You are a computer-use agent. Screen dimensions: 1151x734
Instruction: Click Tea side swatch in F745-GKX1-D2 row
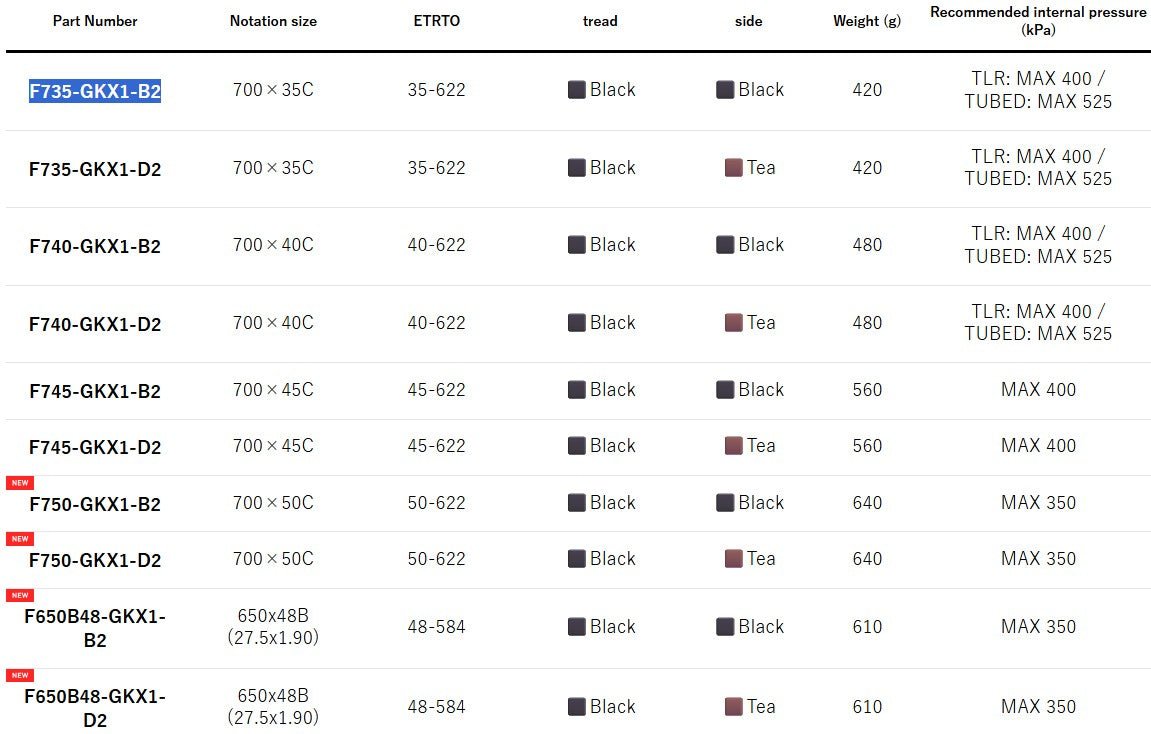(x=733, y=446)
